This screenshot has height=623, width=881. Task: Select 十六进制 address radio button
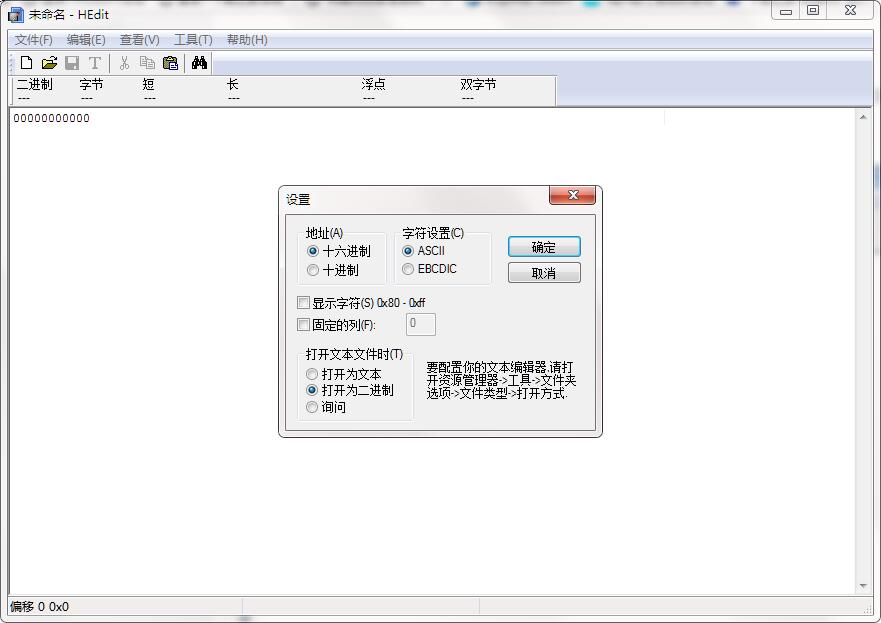(339, 251)
